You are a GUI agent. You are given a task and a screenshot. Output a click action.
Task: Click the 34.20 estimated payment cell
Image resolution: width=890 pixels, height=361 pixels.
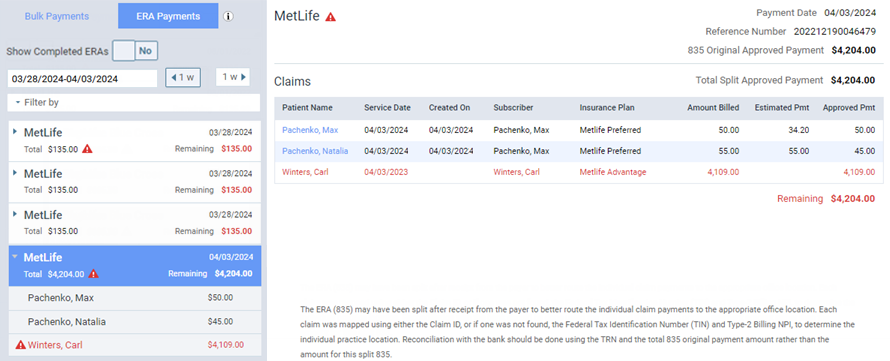[x=799, y=130]
